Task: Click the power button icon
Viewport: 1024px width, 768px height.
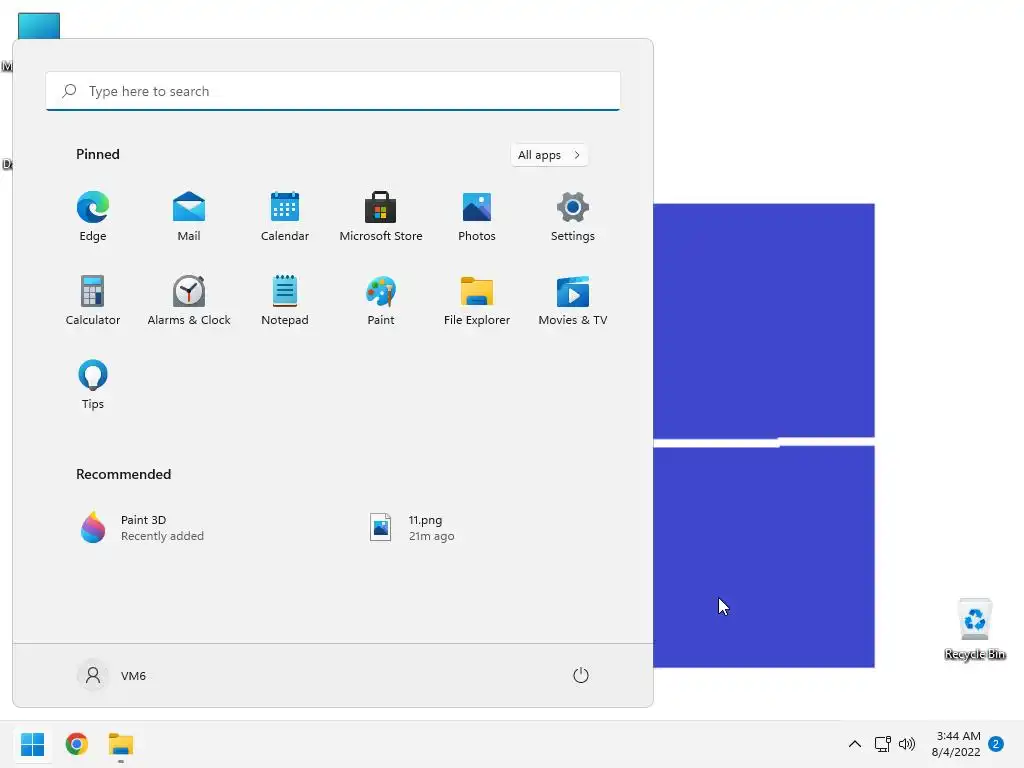Action: [581, 675]
